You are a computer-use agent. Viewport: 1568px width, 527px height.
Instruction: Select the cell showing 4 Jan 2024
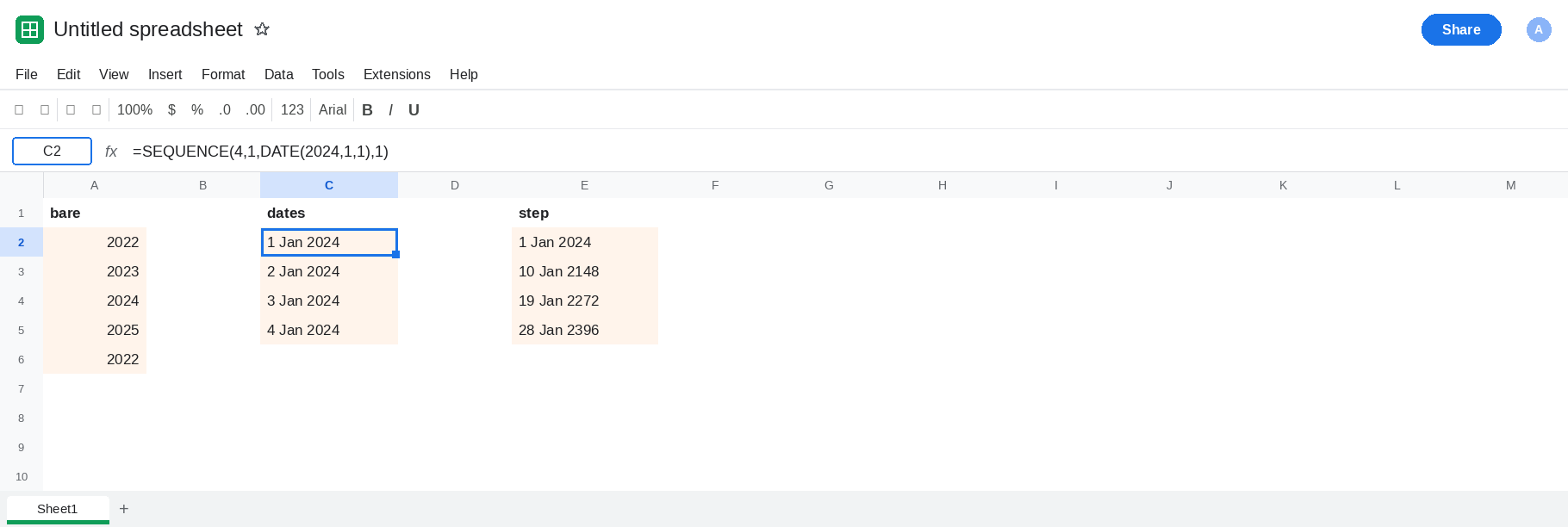pos(329,330)
